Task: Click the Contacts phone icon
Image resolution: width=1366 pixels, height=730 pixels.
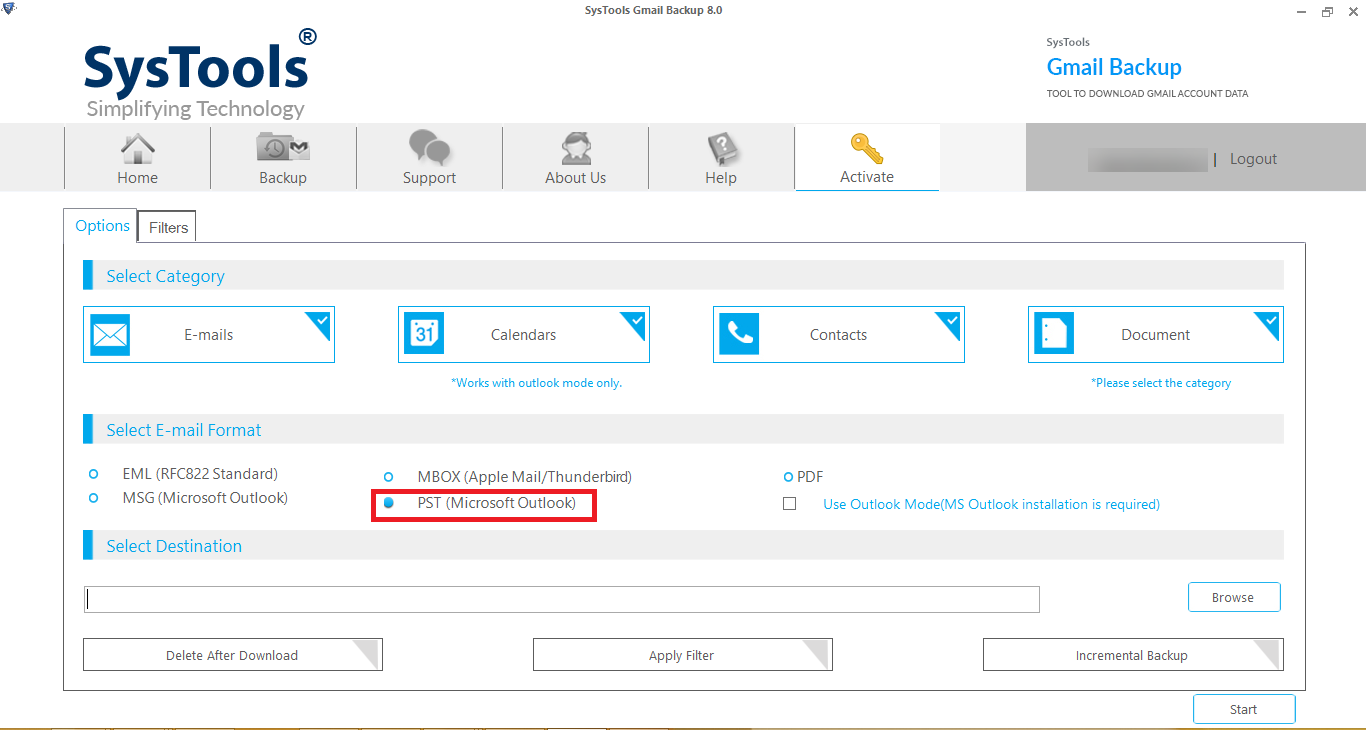Action: [739, 335]
